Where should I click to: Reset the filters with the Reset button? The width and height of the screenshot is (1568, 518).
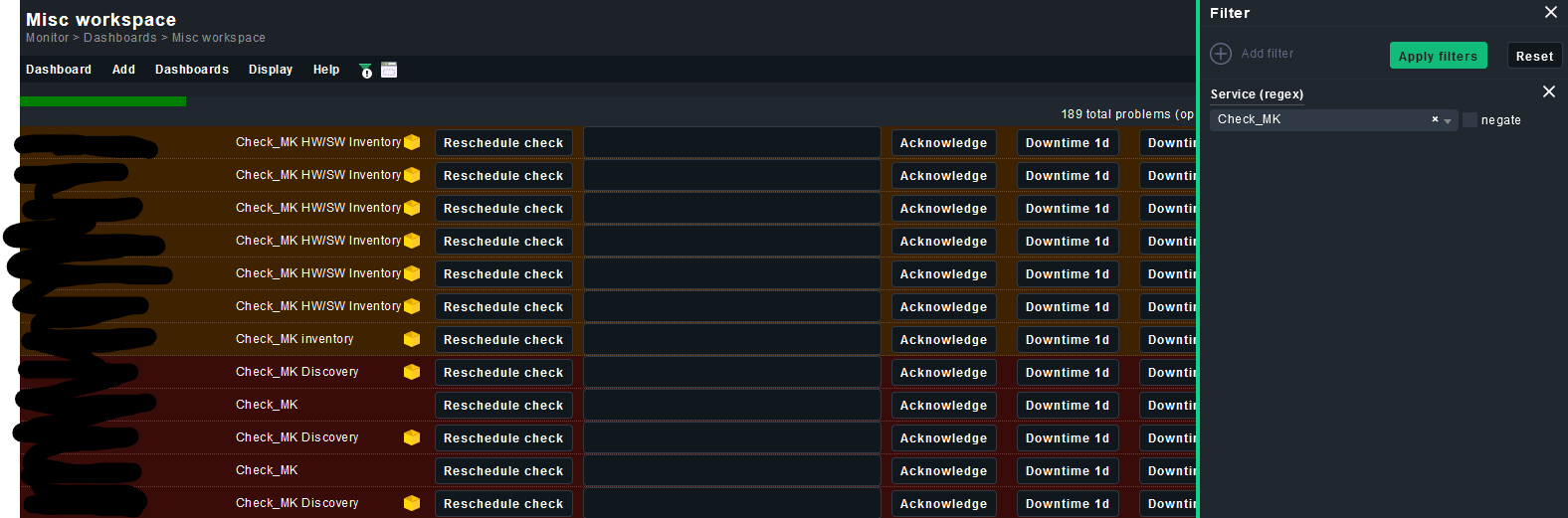tap(1534, 56)
